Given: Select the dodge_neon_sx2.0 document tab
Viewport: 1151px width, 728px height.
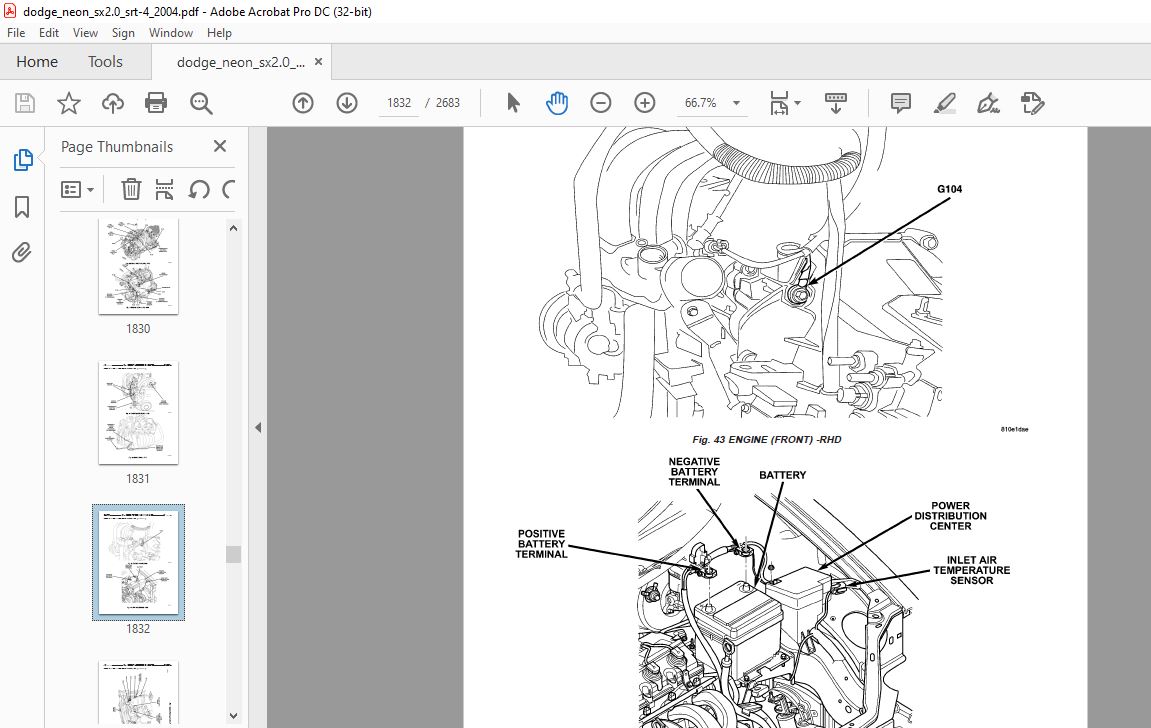Looking at the screenshot, I should click(241, 62).
